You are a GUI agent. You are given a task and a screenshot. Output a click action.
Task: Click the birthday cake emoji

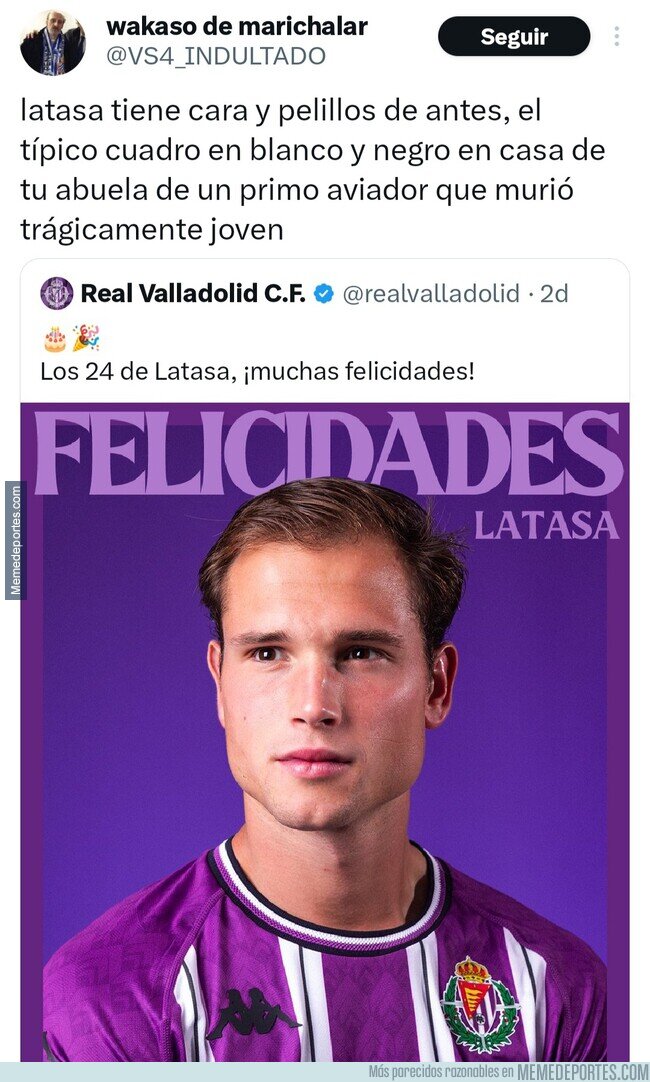pyautogui.click(x=55, y=339)
